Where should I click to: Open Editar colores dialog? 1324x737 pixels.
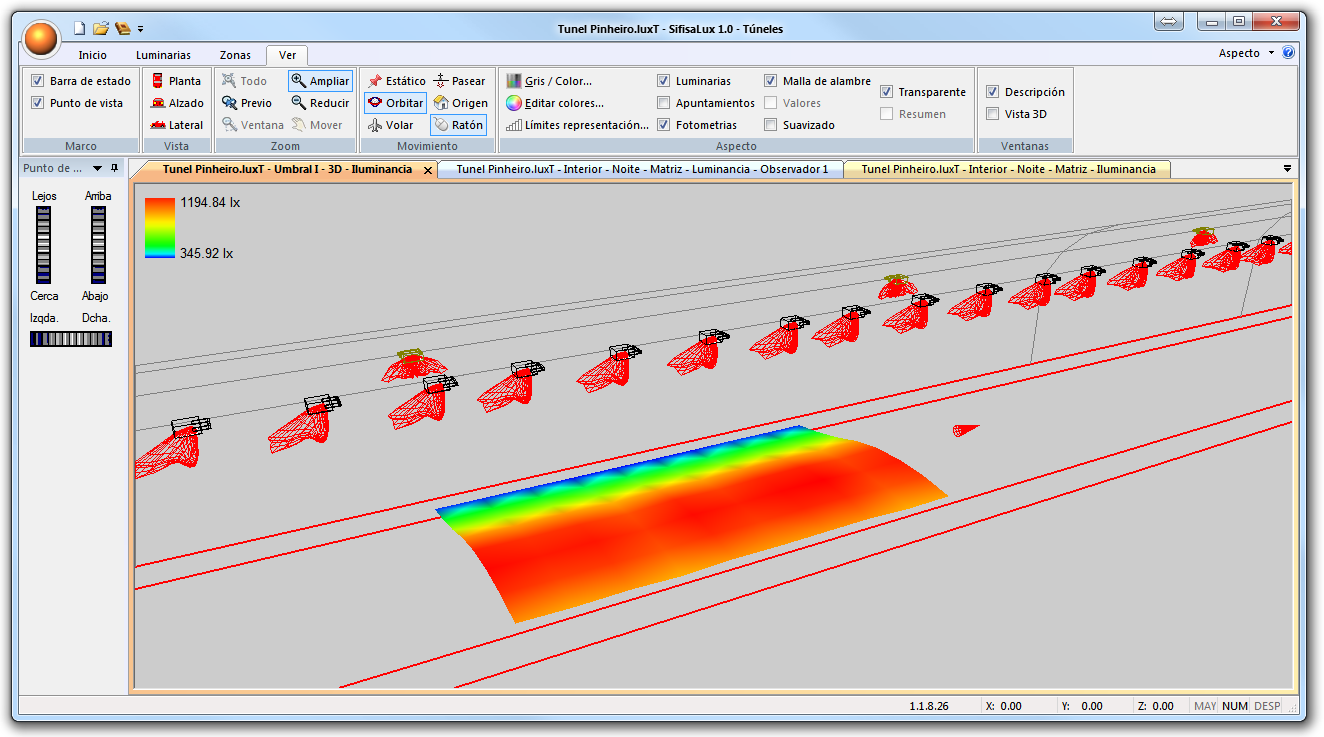click(554, 103)
